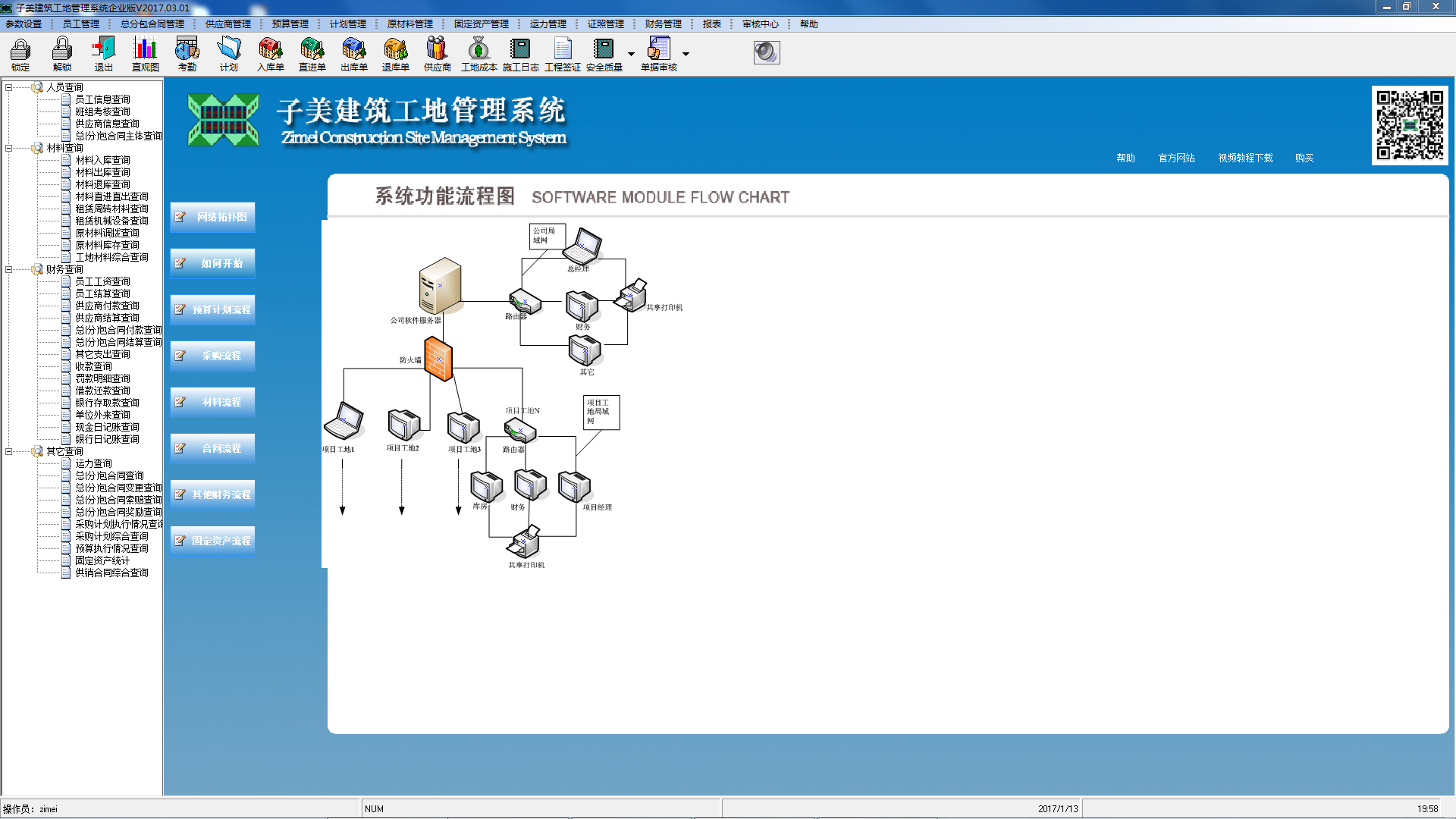Open dropdown arrow next to 安全质量
This screenshot has width=1456, height=819.
point(631,54)
